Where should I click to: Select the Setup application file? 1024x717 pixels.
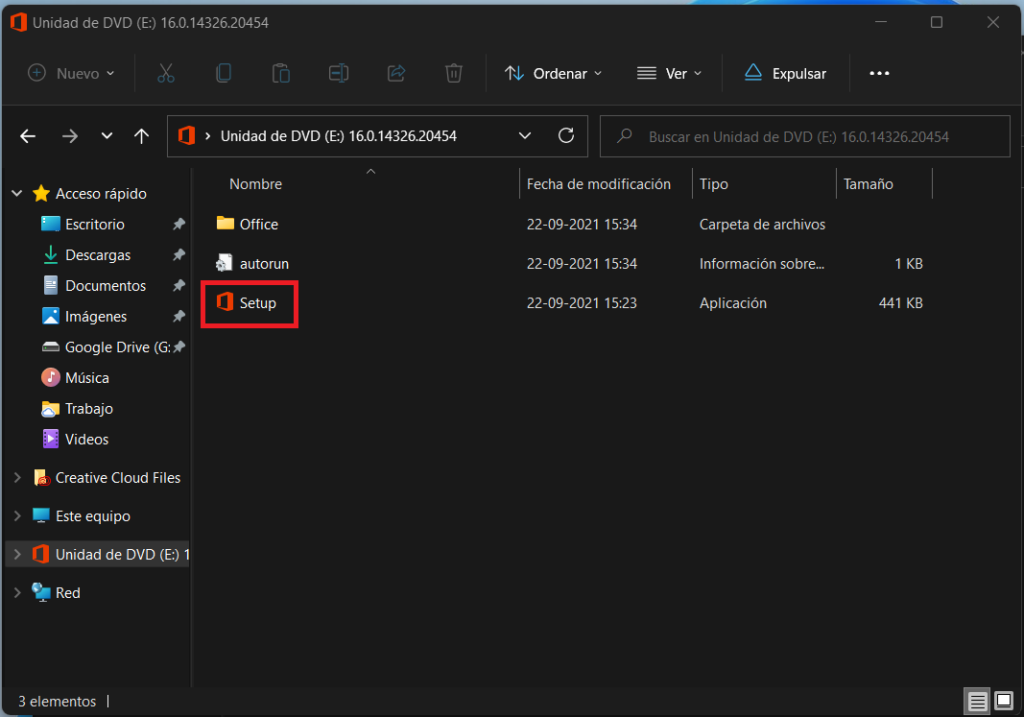tap(247, 303)
